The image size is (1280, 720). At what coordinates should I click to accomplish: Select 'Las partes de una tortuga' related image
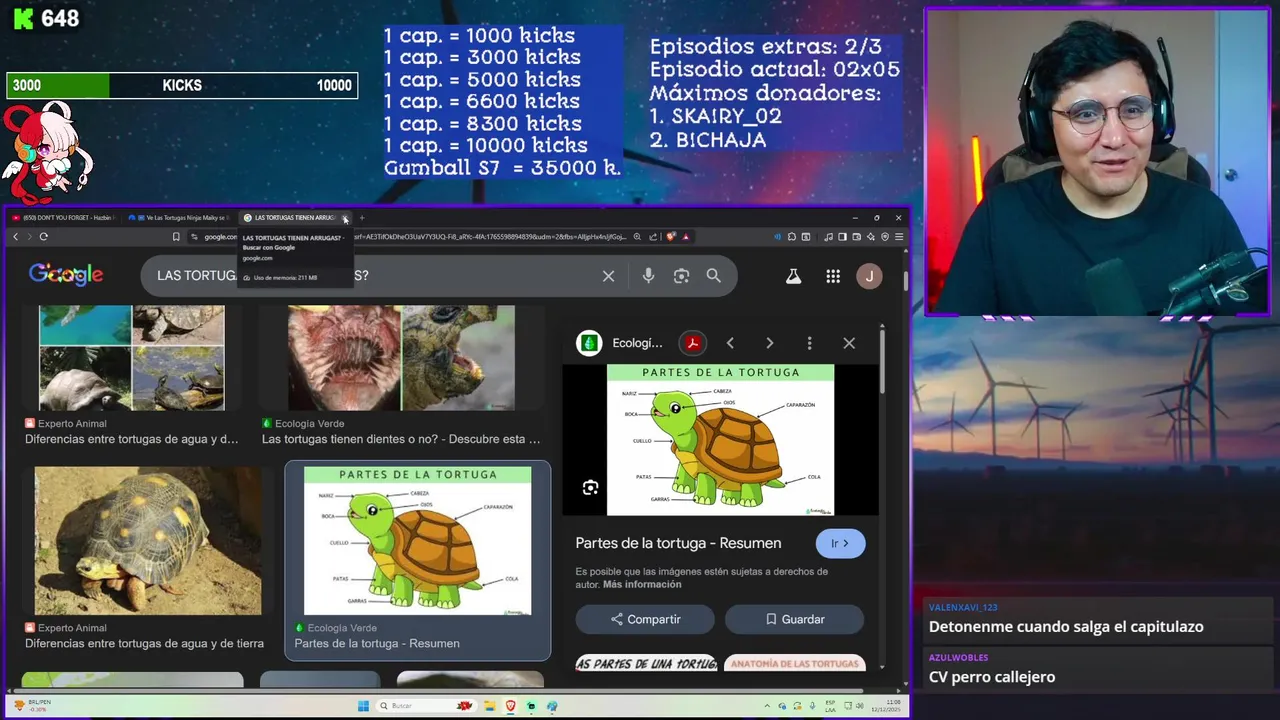pyautogui.click(x=646, y=663)
